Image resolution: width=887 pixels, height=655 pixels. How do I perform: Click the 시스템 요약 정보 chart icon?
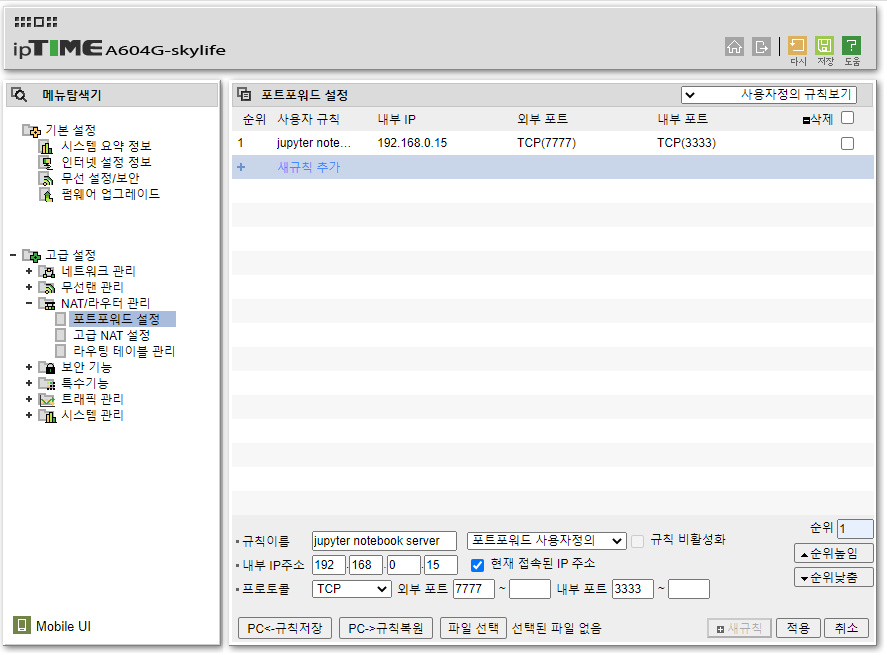(46, 146)
